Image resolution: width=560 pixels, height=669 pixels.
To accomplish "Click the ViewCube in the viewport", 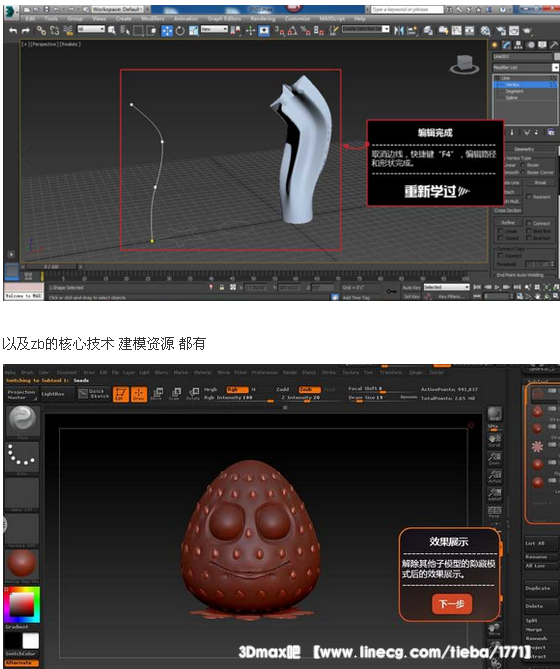I will [x=464, y=64].
